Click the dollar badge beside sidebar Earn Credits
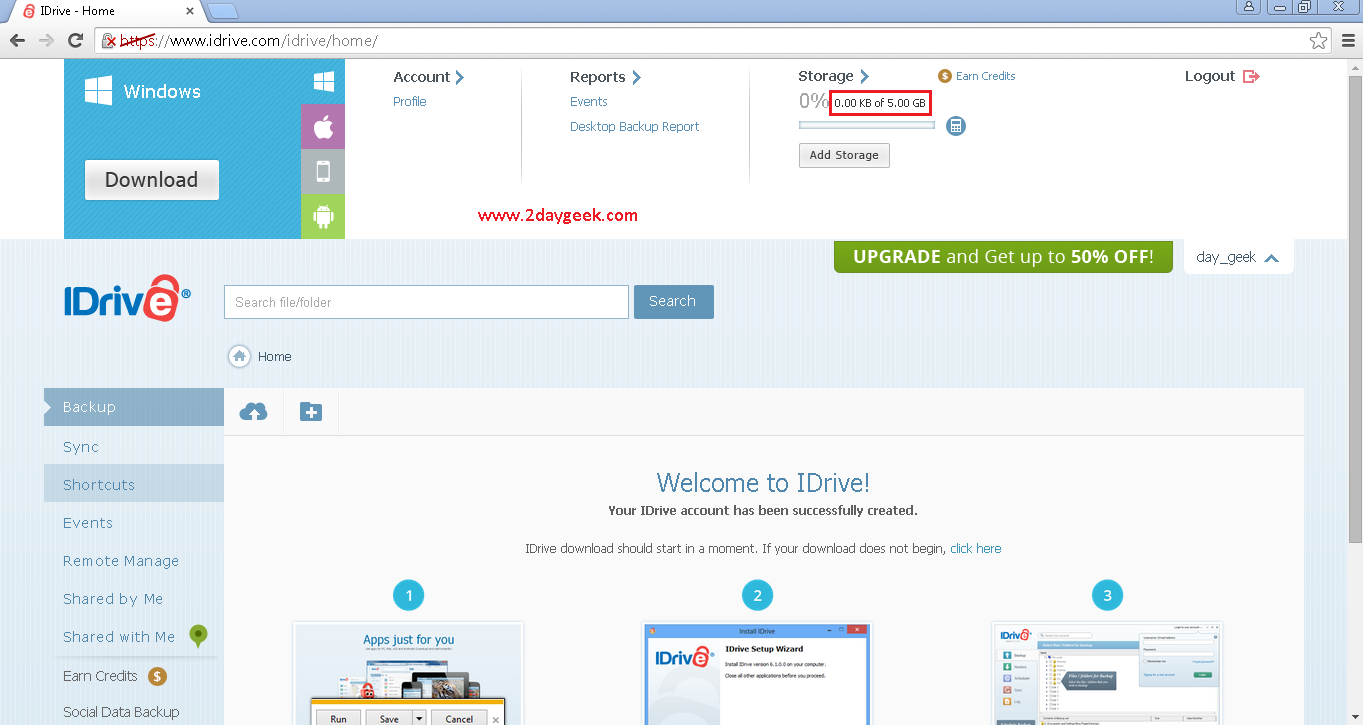Image resolution: width=1363 pixels, height=725 pixels. pyautogui.click(x=157, y=676)
